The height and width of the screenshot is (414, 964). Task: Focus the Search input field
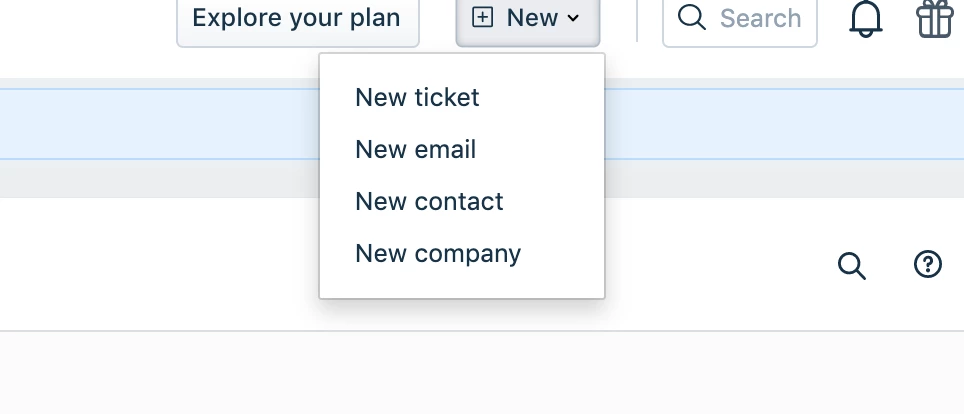(740, 20)
